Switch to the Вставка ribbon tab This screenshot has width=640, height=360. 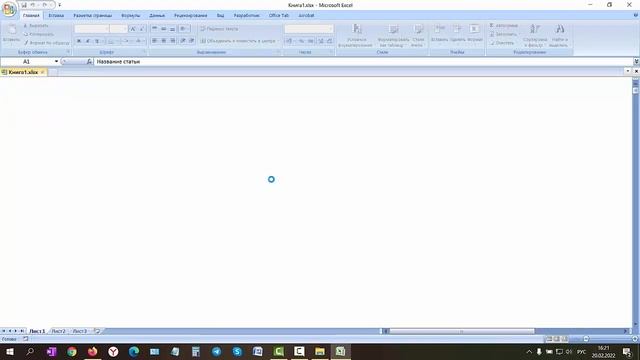coord(56,16)
